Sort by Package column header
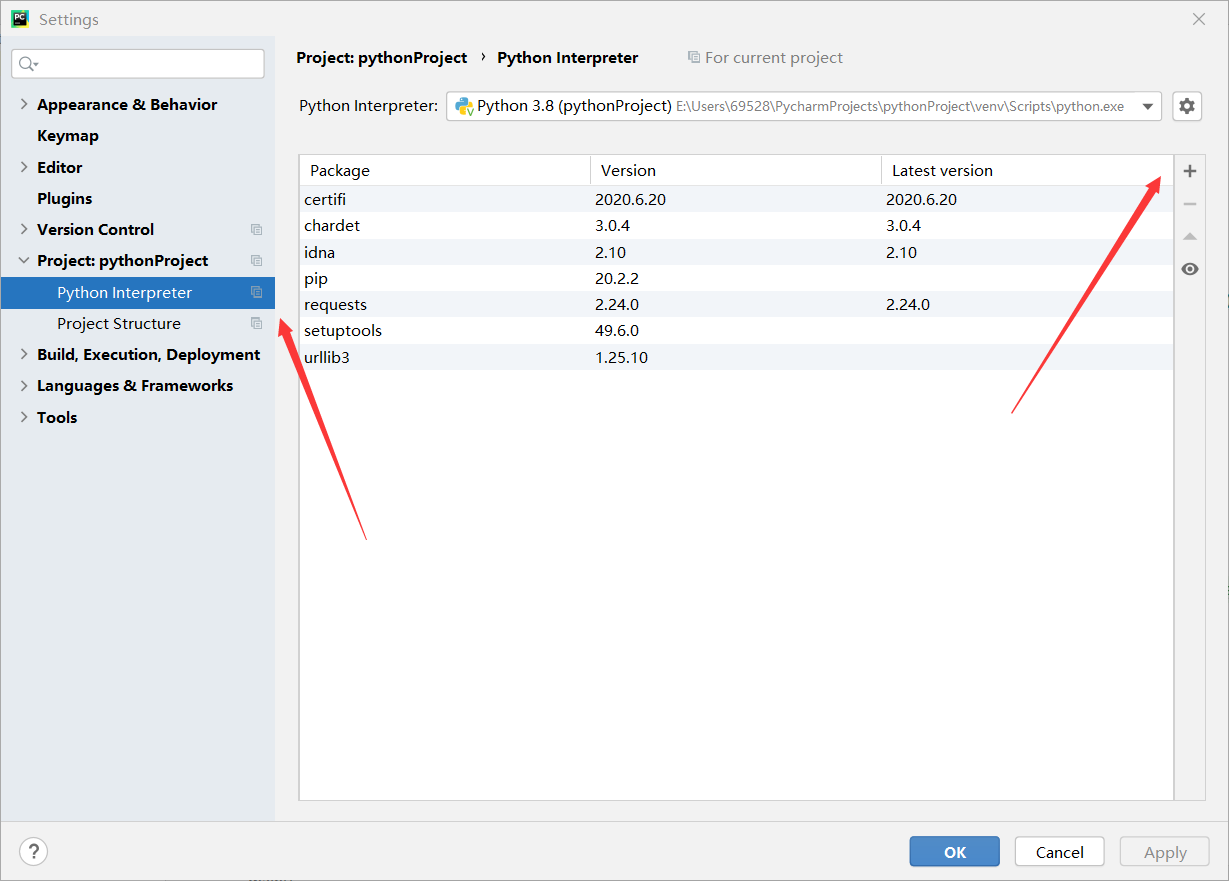This screenshot has height=881, width=1229. [445, 171]
